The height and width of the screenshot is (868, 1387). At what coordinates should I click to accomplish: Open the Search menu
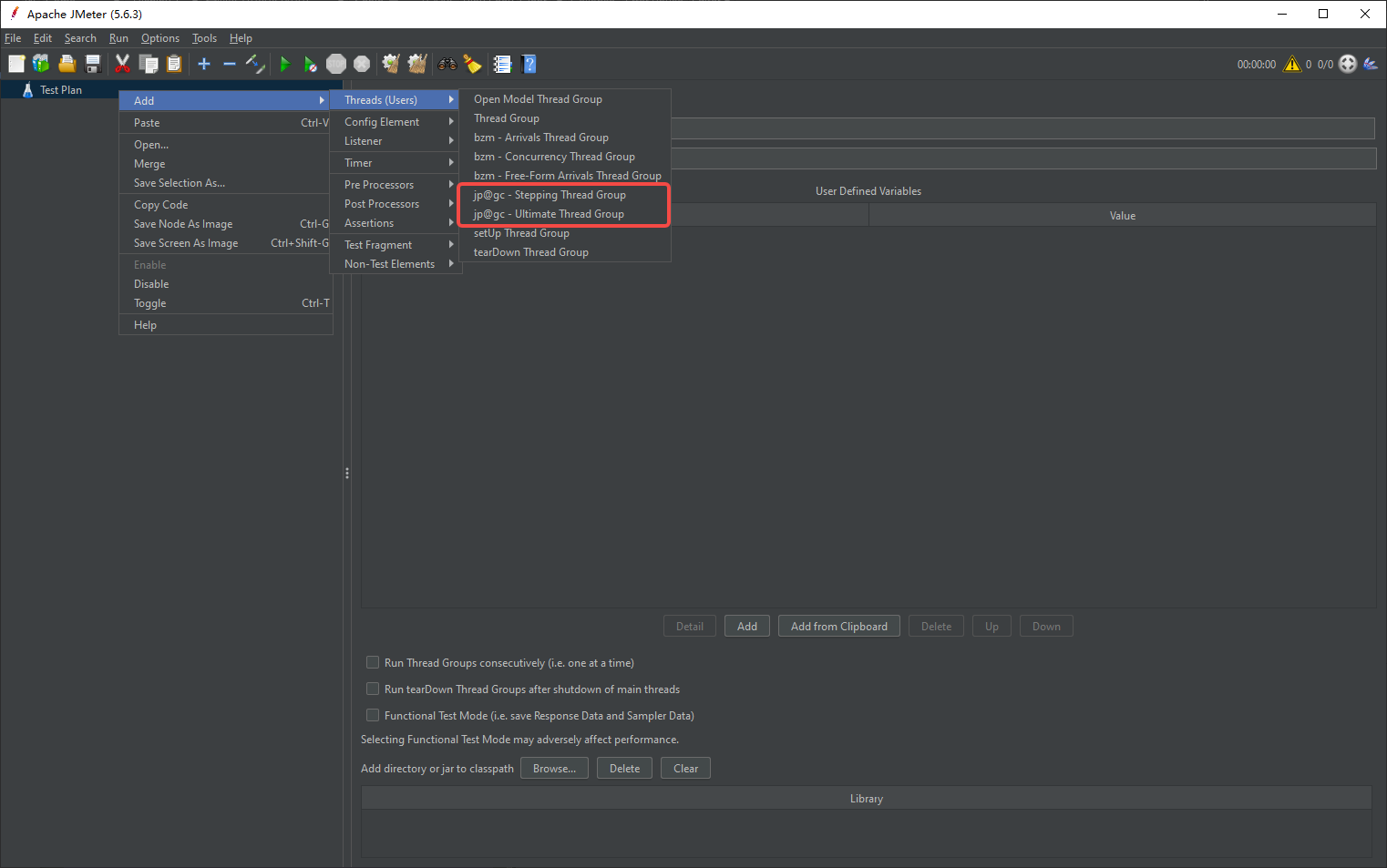click(80, 38)
